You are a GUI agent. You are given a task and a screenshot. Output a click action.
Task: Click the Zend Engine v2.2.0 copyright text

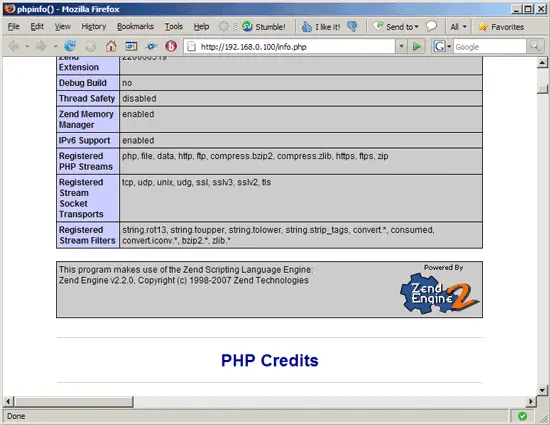pyautogui.click(x=183, y=281)
